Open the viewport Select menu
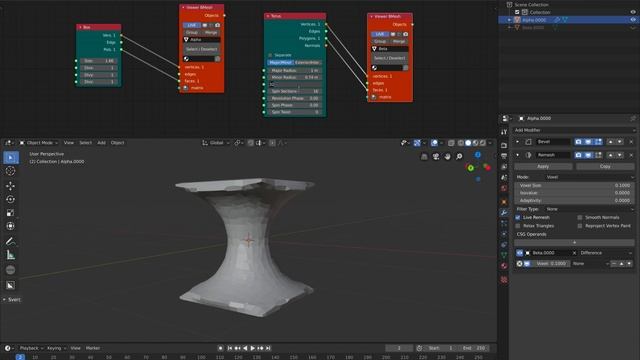 point(85,143)
